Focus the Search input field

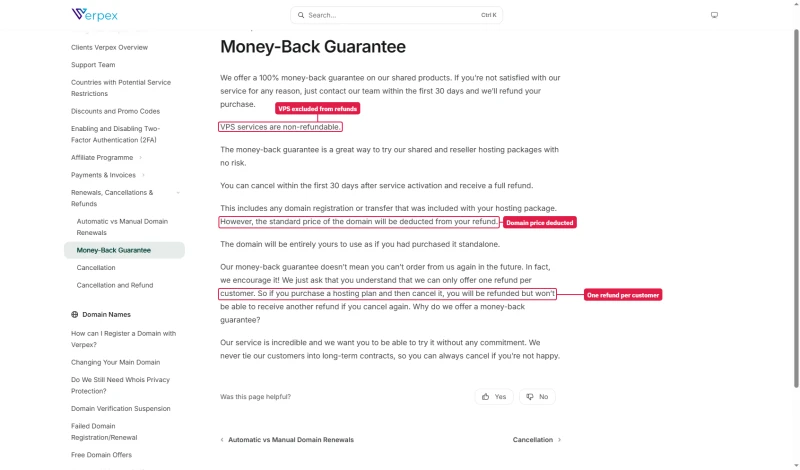(x=396, y=15)
